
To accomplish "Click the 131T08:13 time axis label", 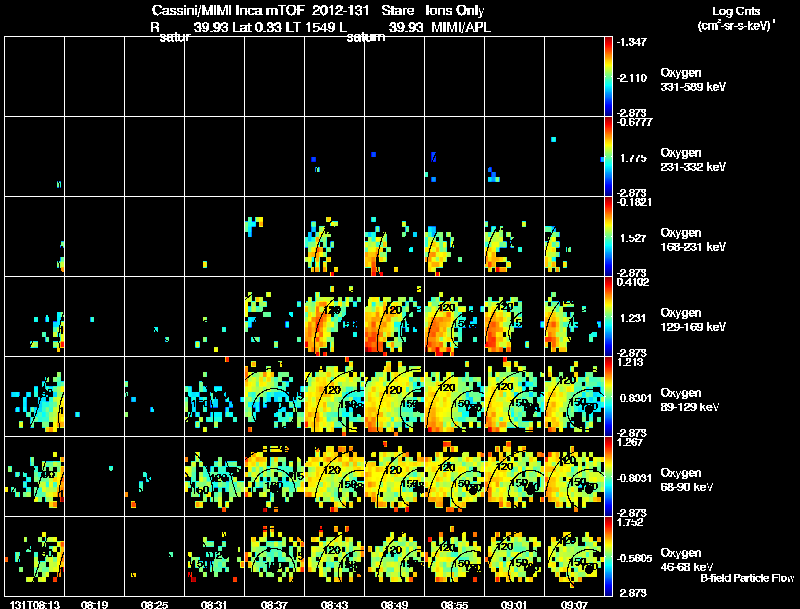I will click(x=35, y=604).
